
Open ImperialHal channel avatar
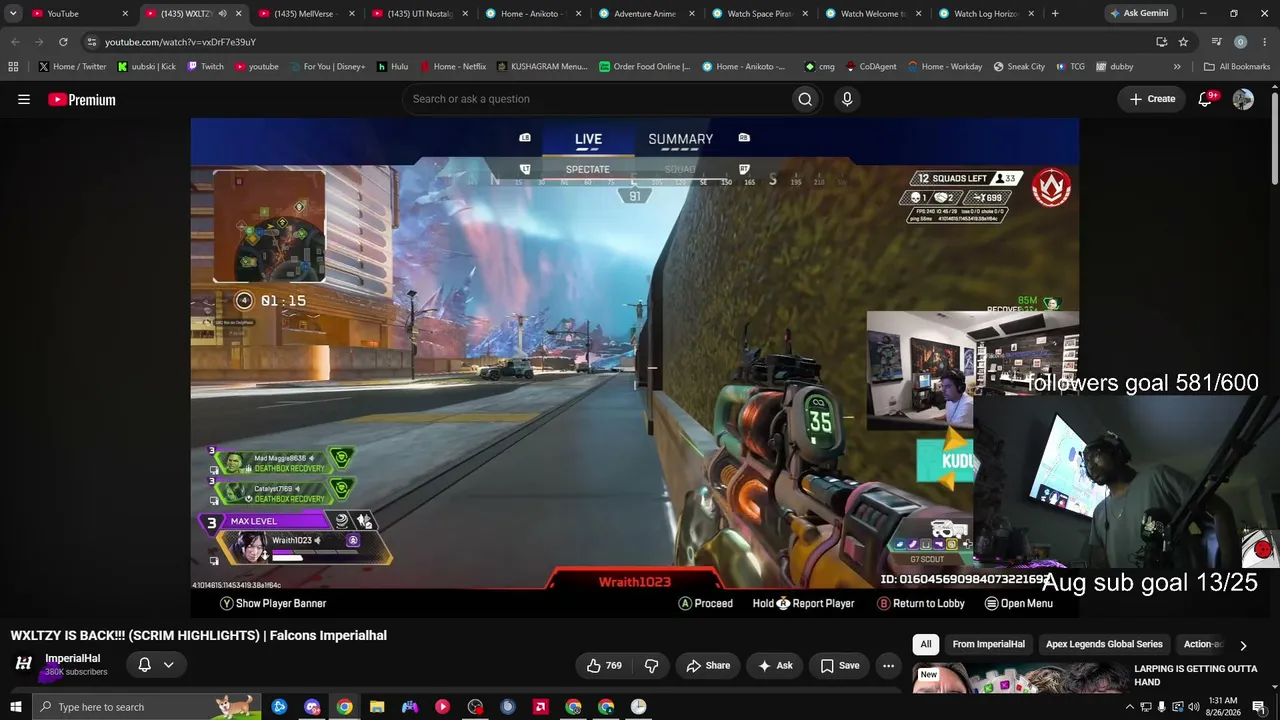coord(24,664)
